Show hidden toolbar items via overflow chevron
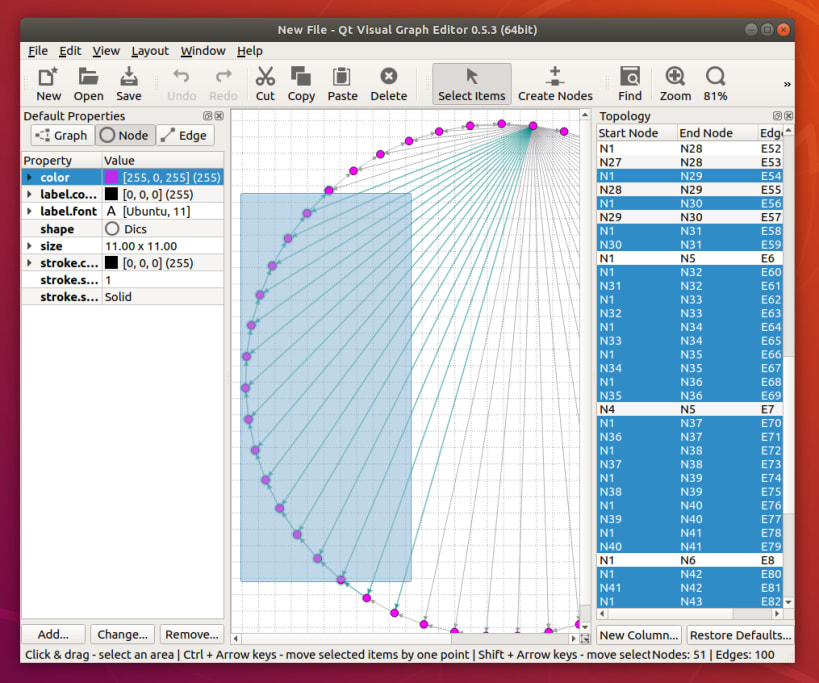819x683 pixels. (x=786, y=85)
